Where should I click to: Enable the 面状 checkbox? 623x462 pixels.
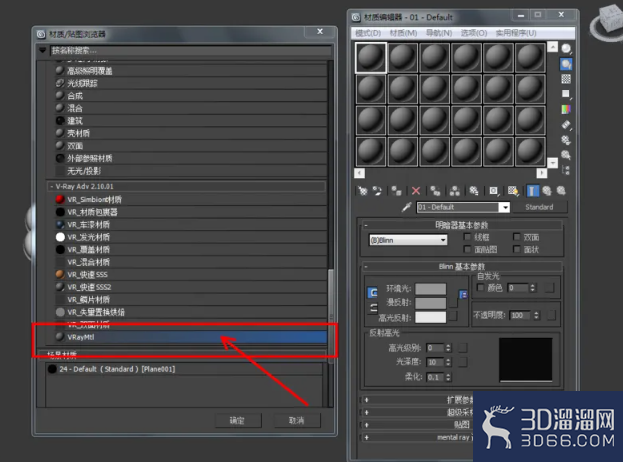[517, 249]
